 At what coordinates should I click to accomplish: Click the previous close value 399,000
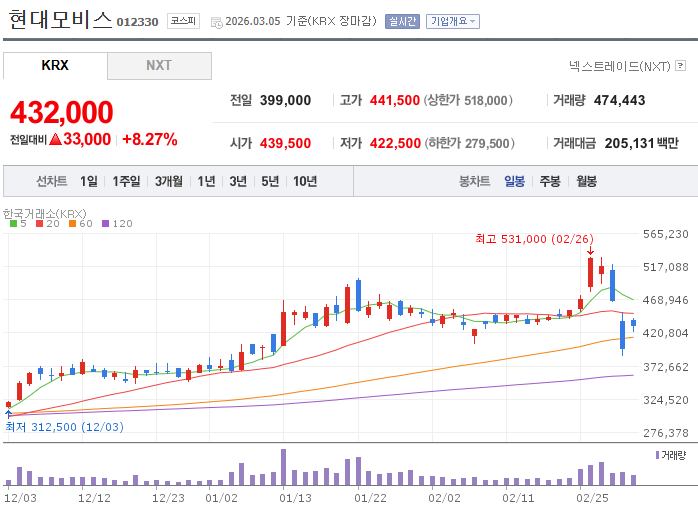[x=285, y=100]
